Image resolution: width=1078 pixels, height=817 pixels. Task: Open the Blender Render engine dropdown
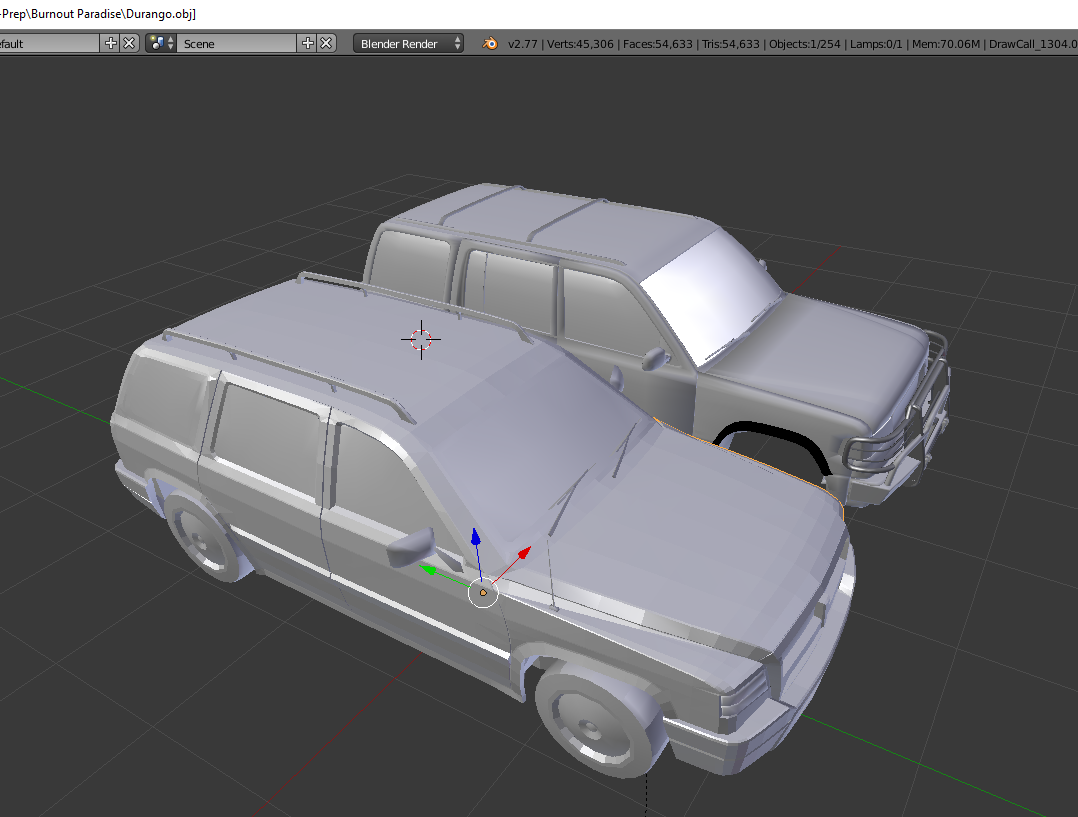point(408,43)
